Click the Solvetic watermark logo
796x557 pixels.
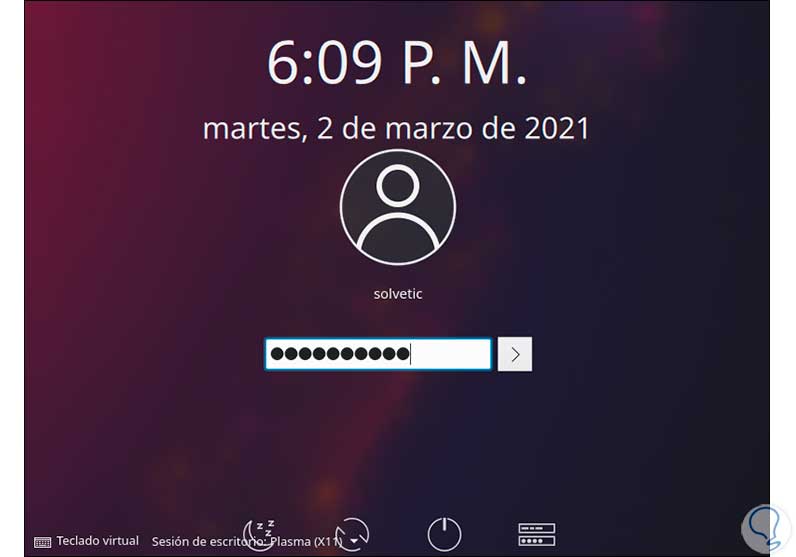point(766,528)
